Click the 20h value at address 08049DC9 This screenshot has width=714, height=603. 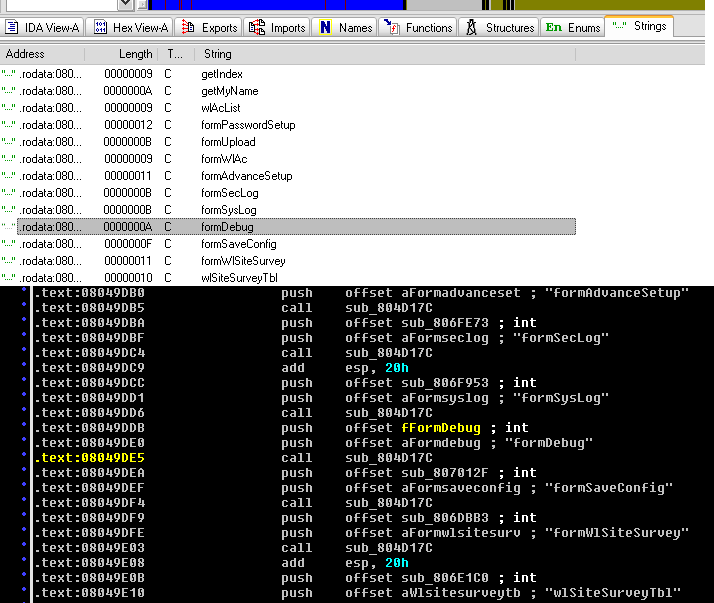[397, 368]
